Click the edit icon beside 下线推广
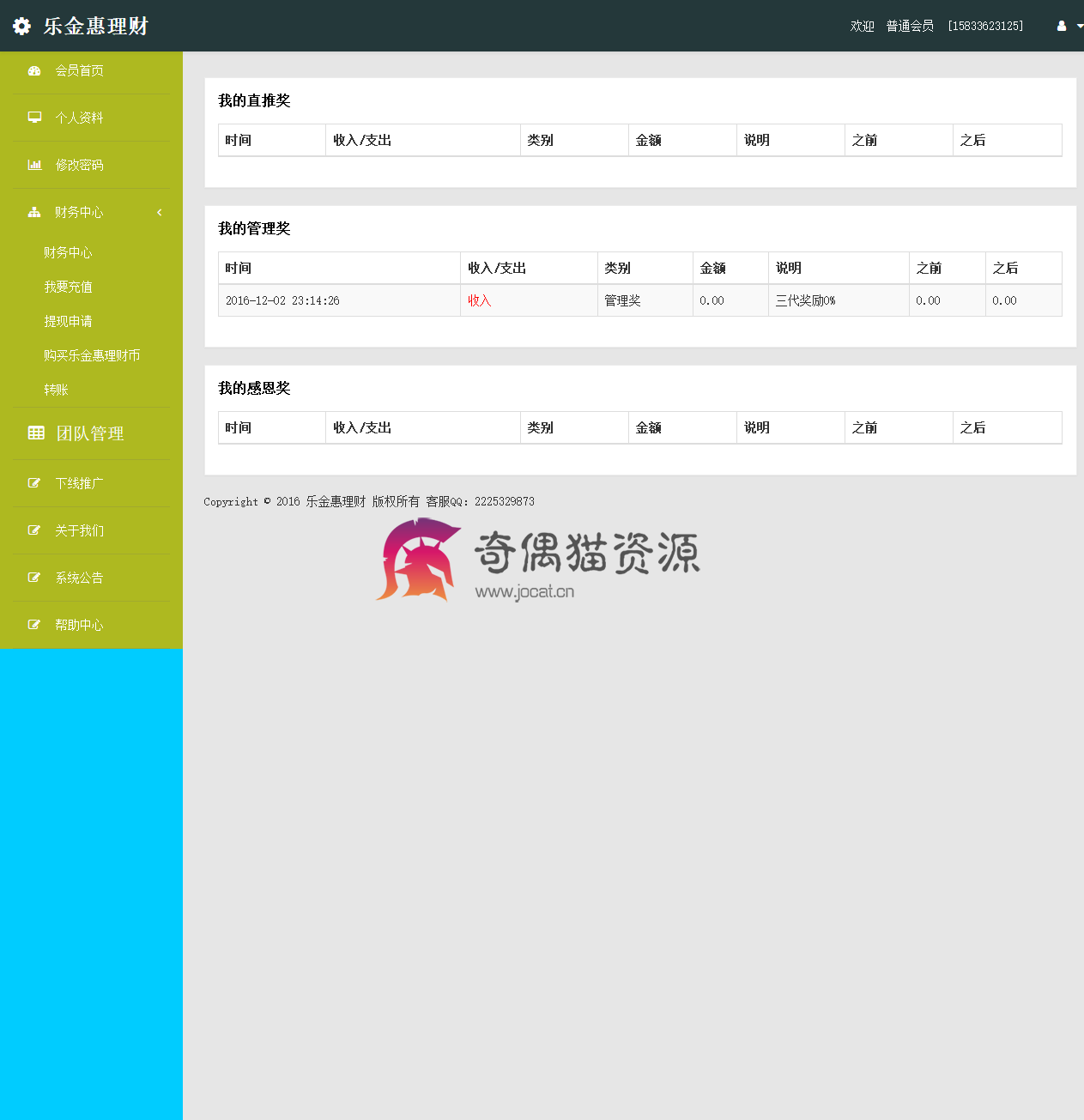Image resolution: width=1084 pixels, height=1120 pixels. pyautogui.click(x=34, y=483)
